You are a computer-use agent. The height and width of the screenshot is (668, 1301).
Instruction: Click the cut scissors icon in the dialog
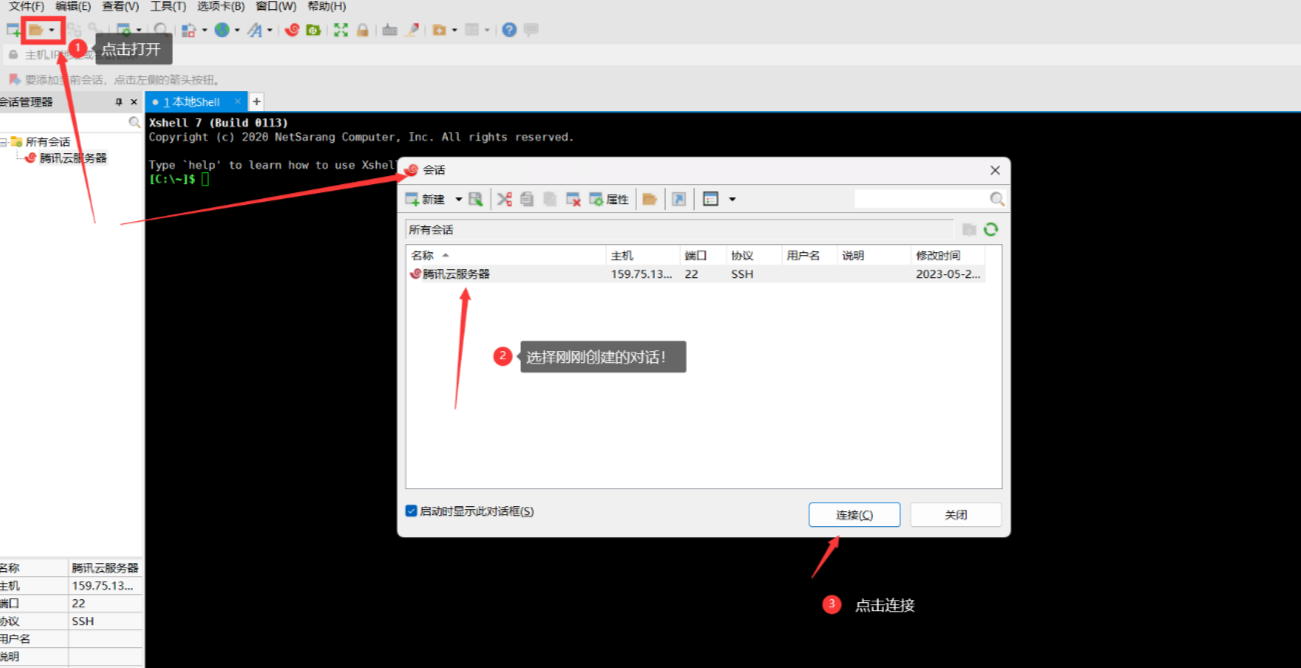pos(505,199)
